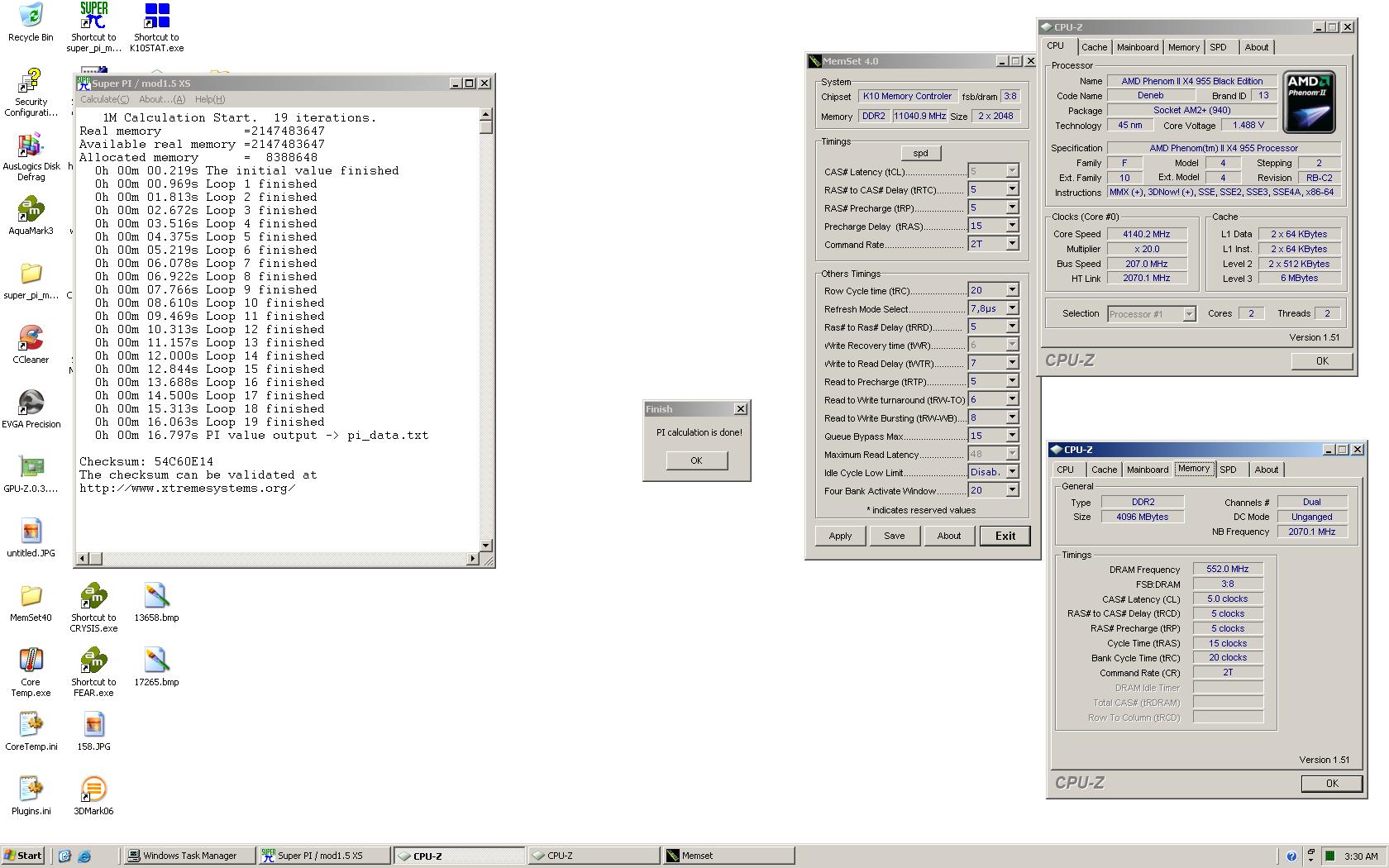Open Help menu in Super PI

pos(210,99)
